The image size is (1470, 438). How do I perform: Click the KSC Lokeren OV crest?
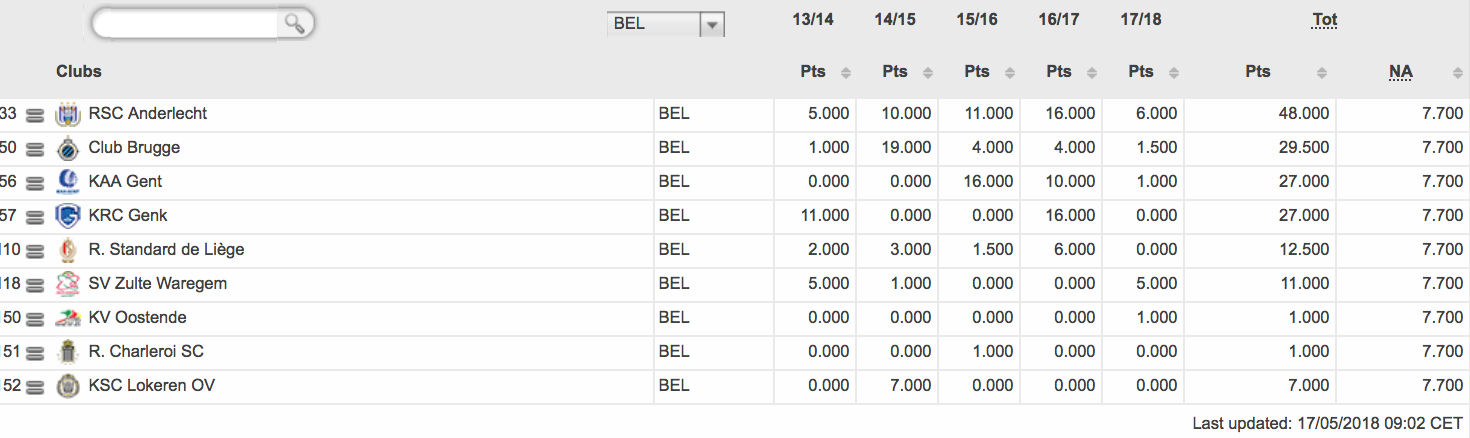tap(68, 386)
